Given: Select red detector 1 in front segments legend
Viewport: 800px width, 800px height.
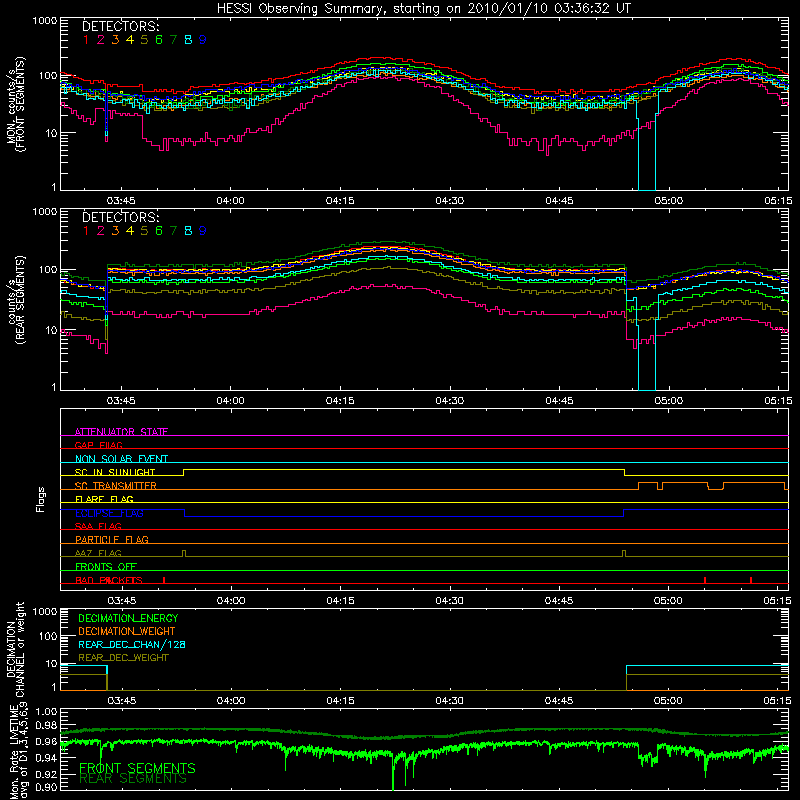Looking at the screenshot, I should (x=86, y=39).
